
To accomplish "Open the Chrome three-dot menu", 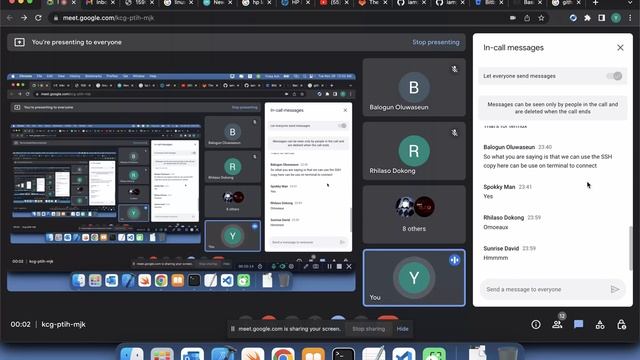I will [630, 18].
